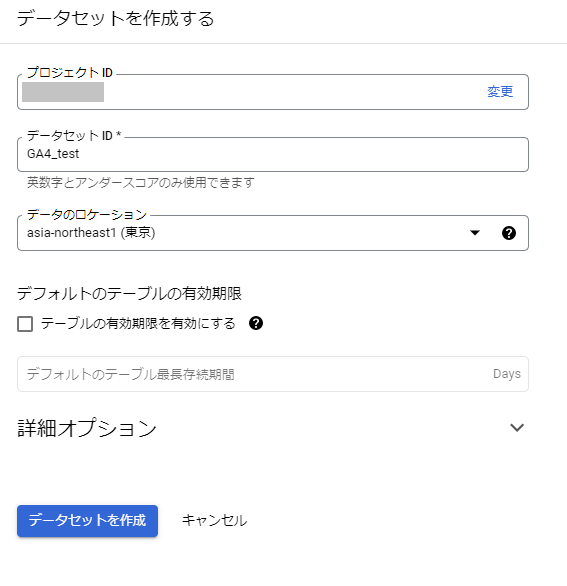Open the asia-northeast1 (東京) location dropdown

coord(273,233)
